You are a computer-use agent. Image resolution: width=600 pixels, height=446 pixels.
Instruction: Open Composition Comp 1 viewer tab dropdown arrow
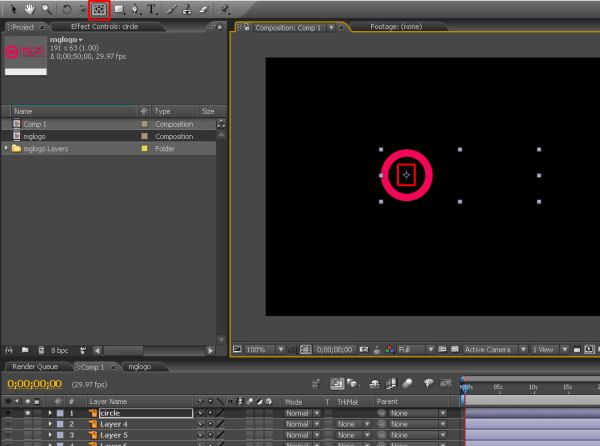[x=331, y=28]
